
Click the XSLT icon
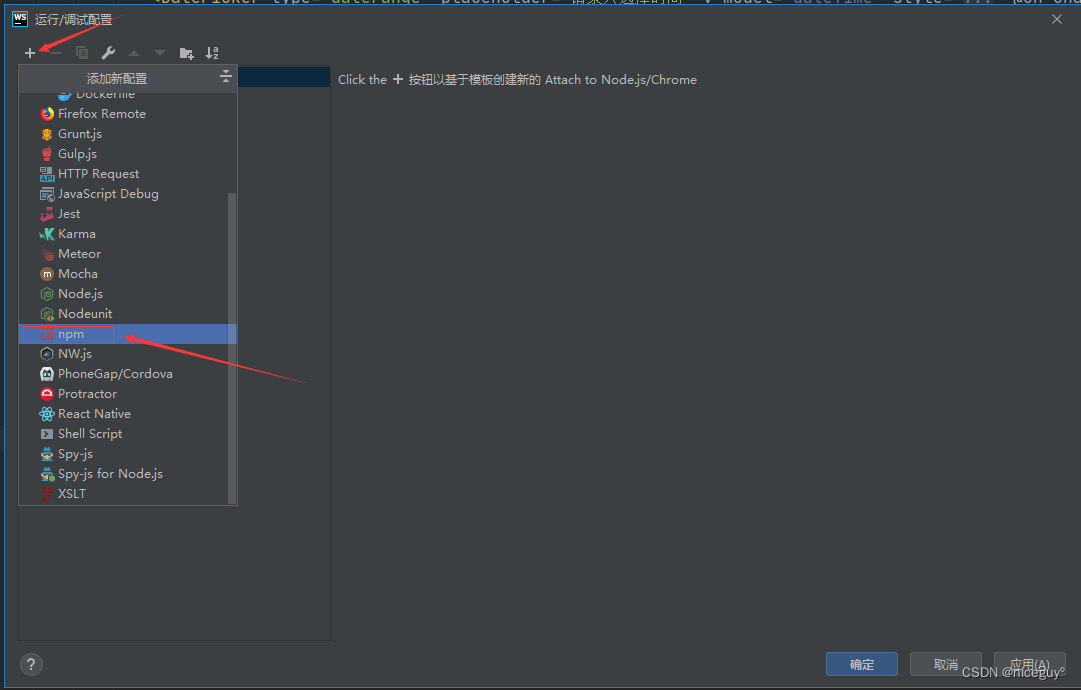pos(47,494)
